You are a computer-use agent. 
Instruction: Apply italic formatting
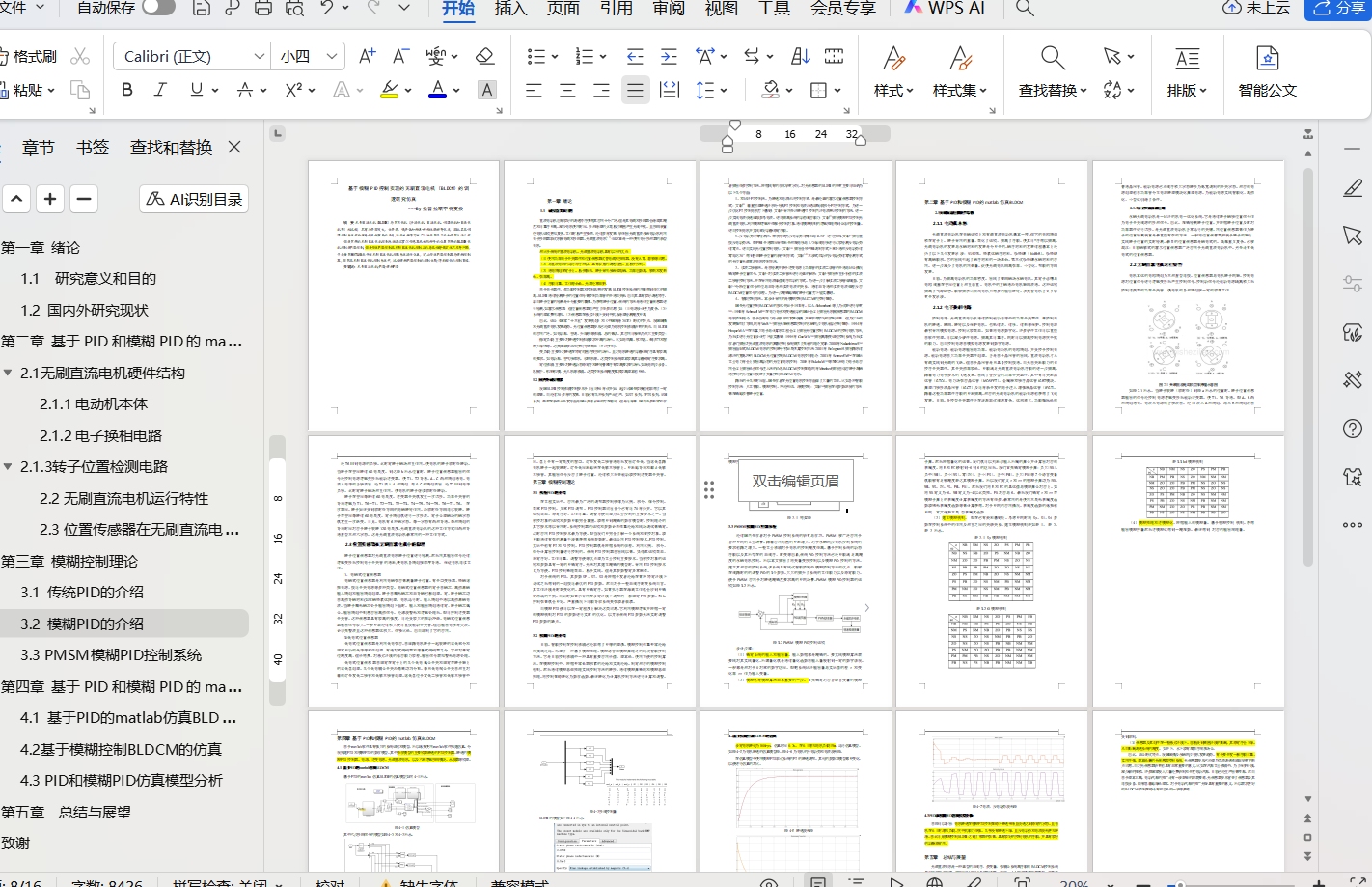pyautogui.click(x=160, y=90)
